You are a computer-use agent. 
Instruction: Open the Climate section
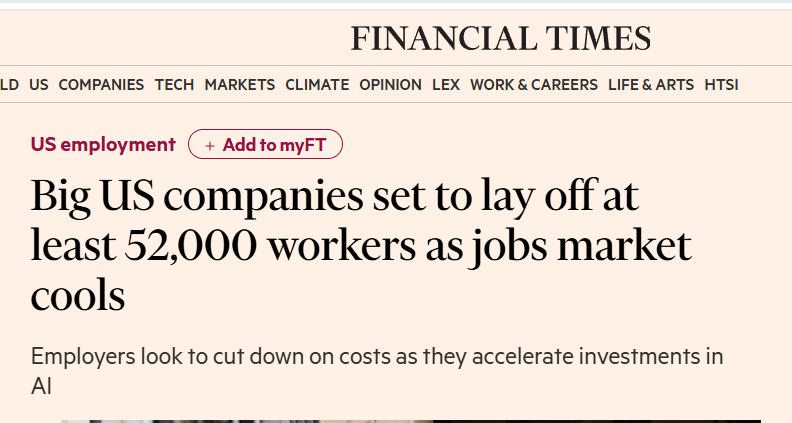(317, 85)
